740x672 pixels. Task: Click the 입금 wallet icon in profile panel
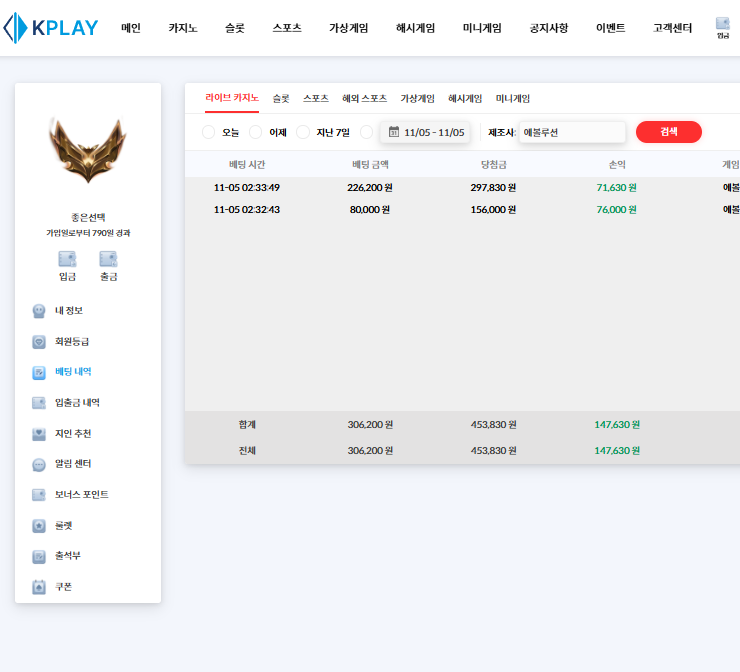tap(67, 259)
